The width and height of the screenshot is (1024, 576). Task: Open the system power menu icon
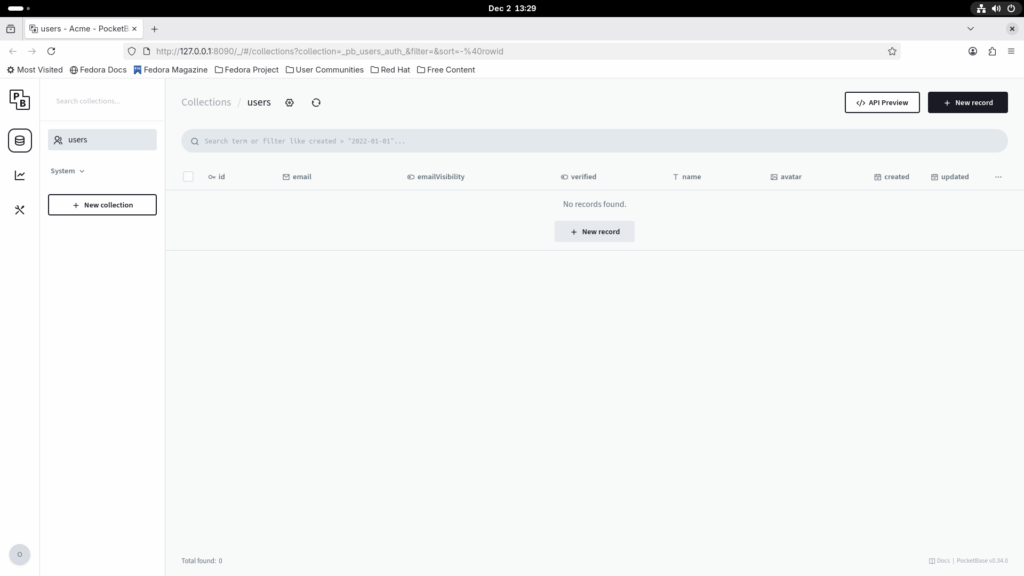[x=1011, y=8]
